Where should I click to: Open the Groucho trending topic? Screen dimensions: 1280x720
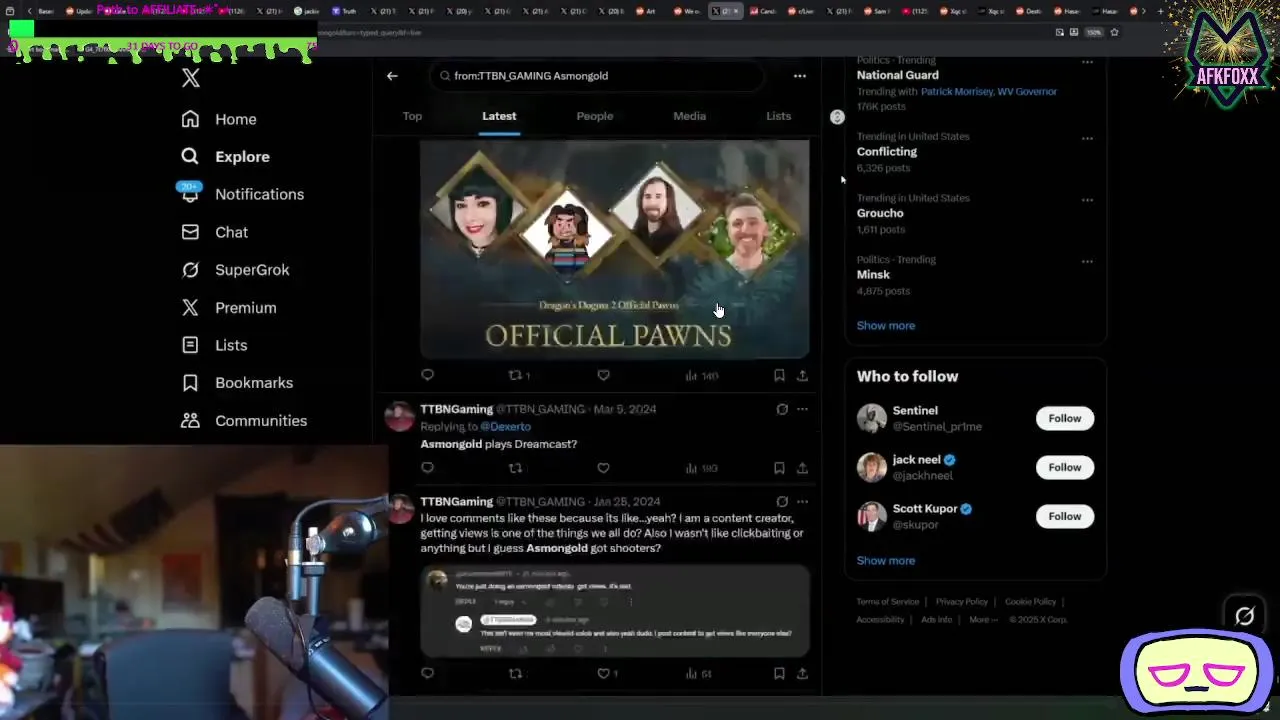coord(880,213)
